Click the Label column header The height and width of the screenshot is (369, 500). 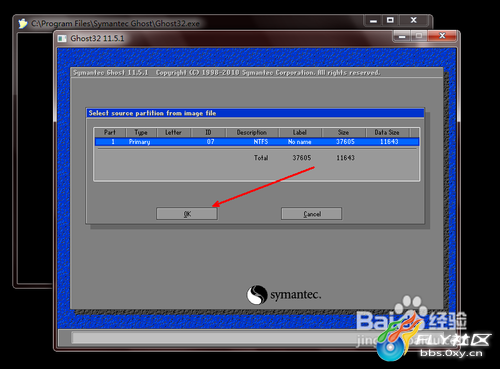(x=300, y=132)
